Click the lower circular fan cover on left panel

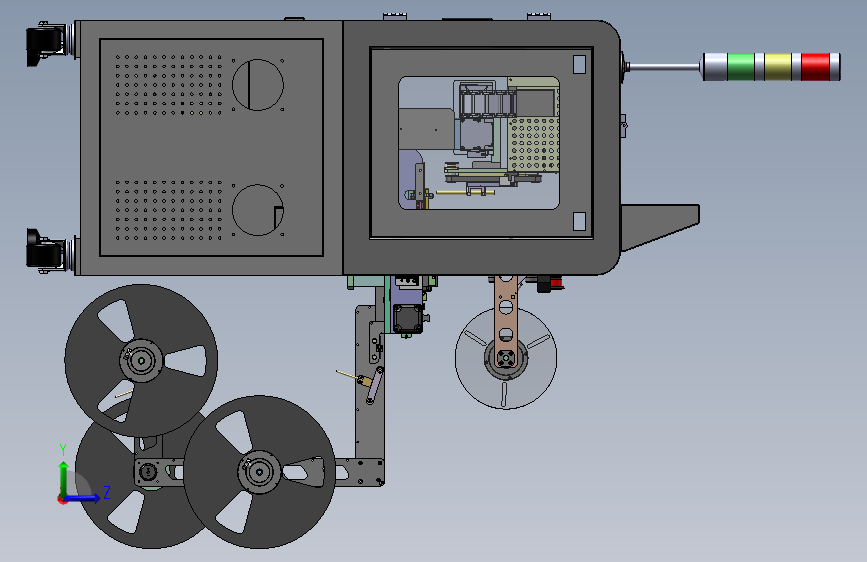(x=258, y=210)
